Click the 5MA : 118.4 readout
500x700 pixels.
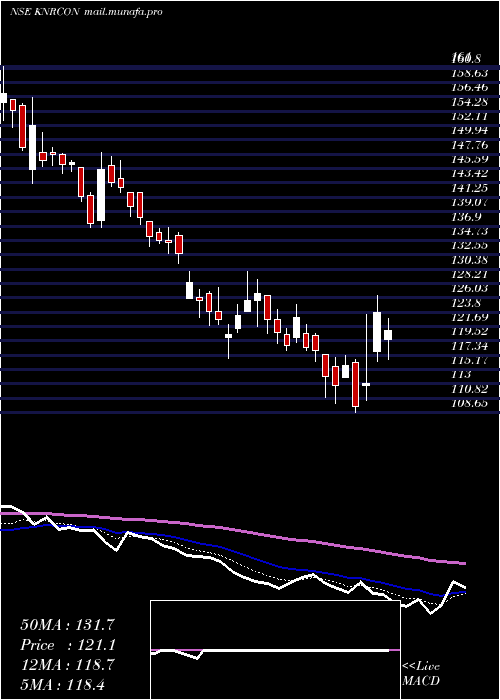(63, 684)
